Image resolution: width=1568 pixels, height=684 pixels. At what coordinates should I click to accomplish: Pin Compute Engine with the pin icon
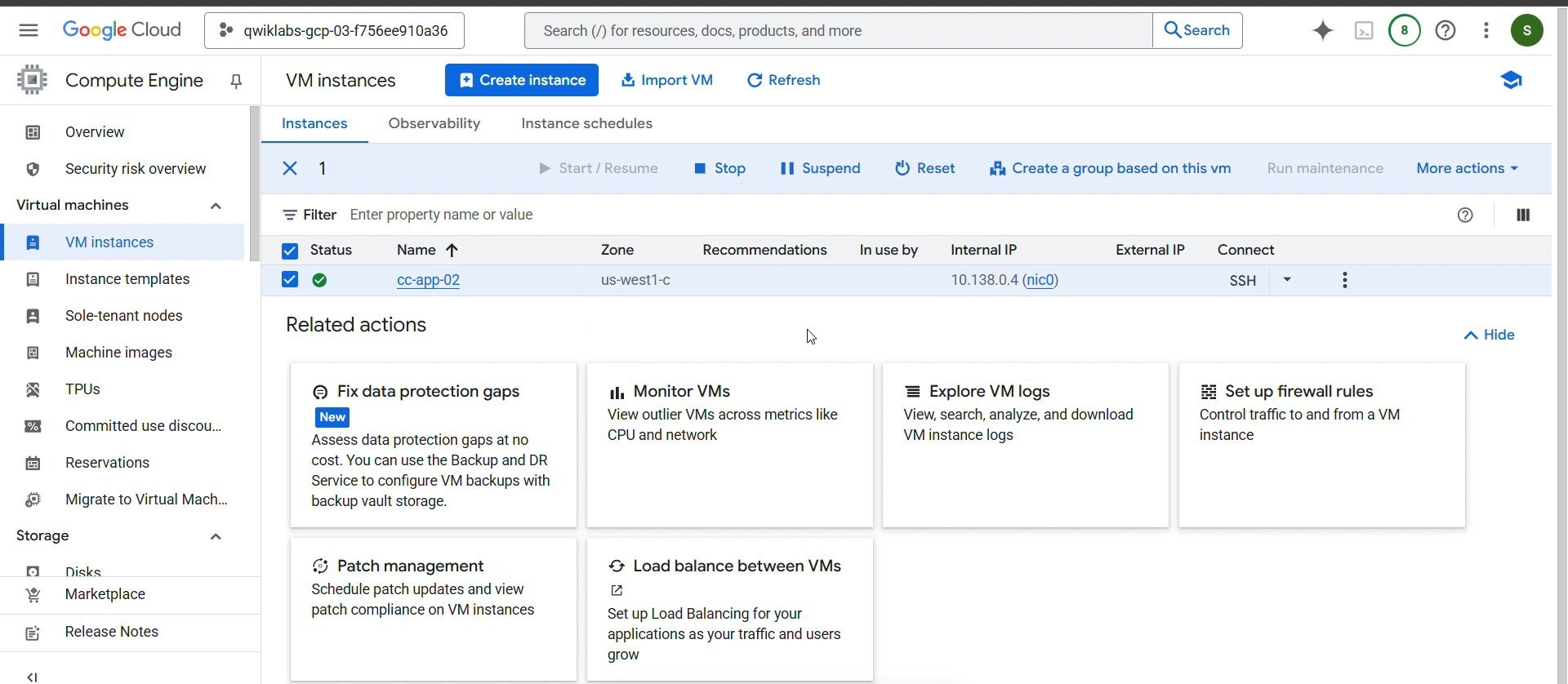point(236,81)
